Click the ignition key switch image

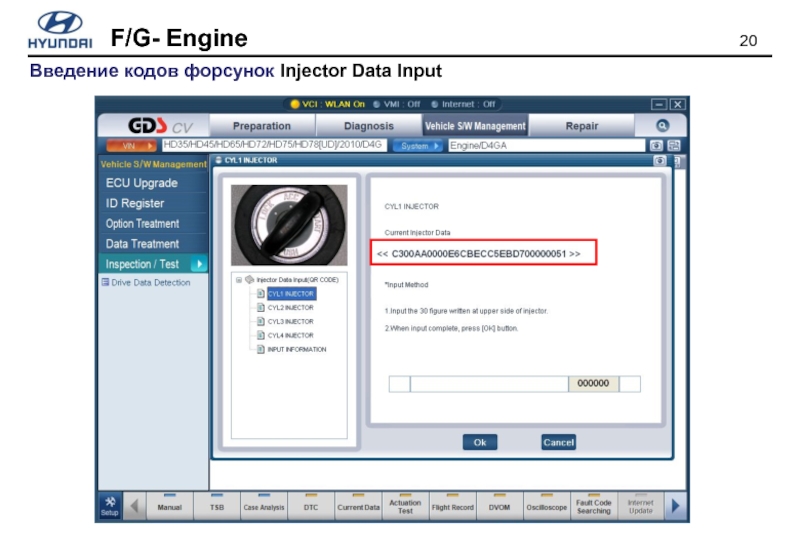pyautogui.click(x=289, y=225)
